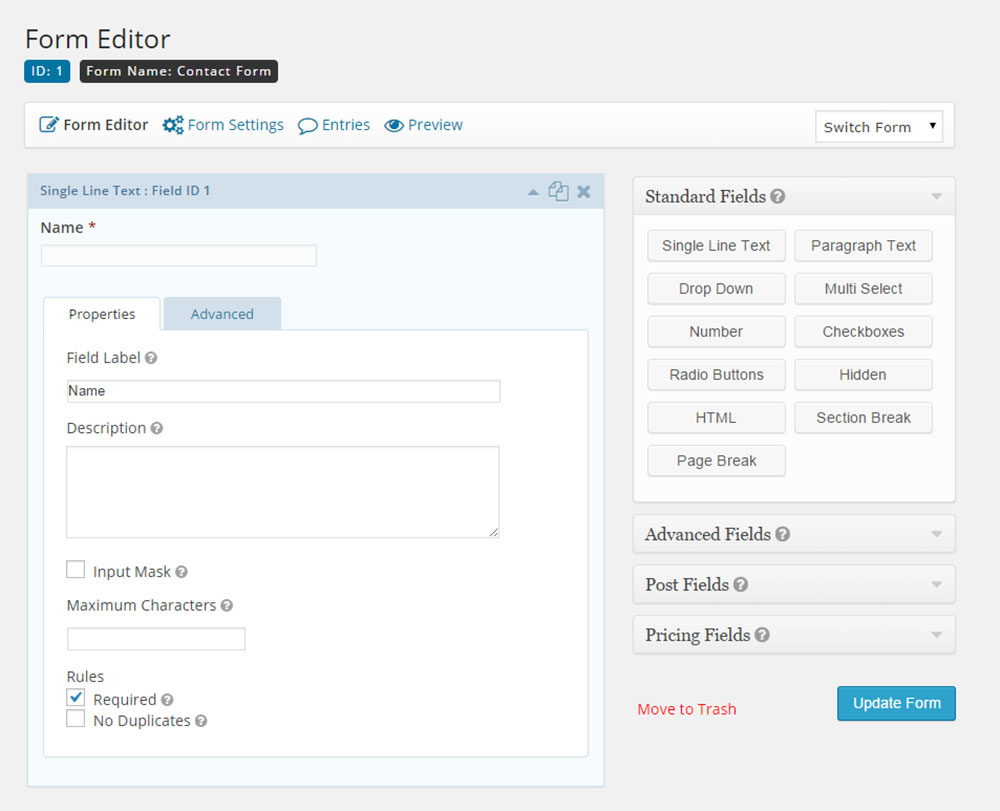
Task: Open form Preview
Action: pos(435,125)
